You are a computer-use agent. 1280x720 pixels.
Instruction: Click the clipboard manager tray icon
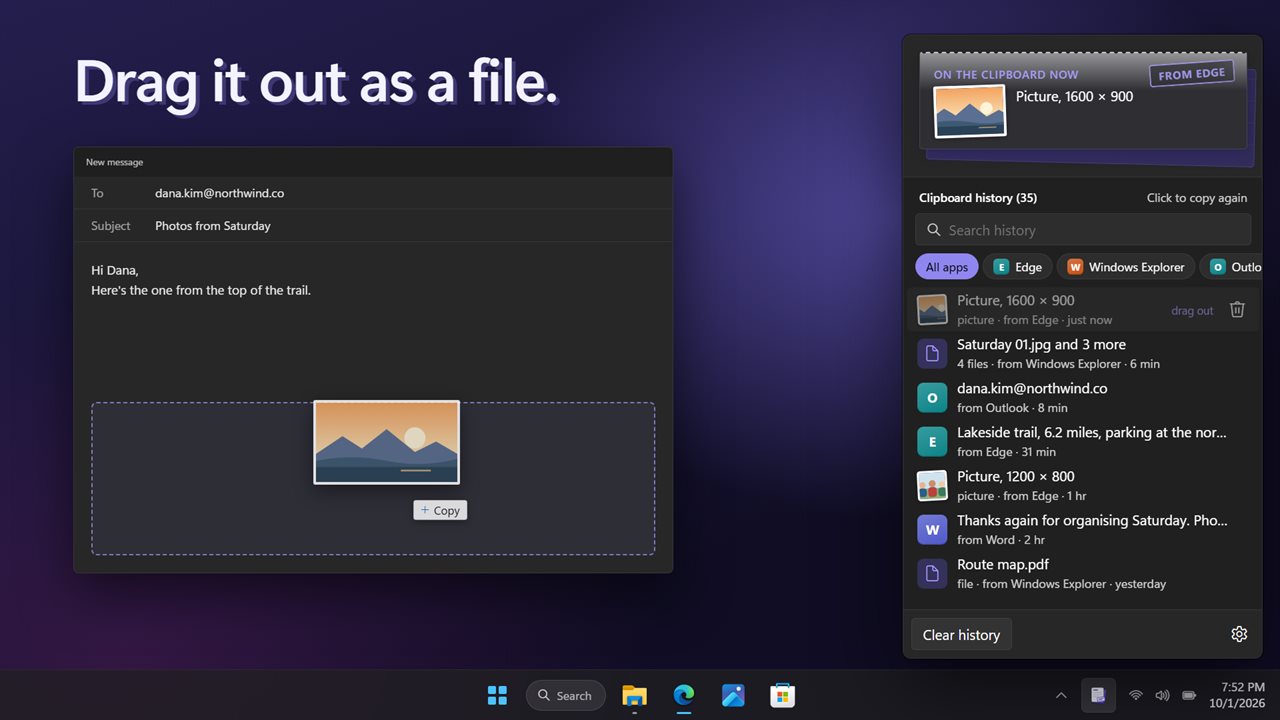[x=1098, y=695]
